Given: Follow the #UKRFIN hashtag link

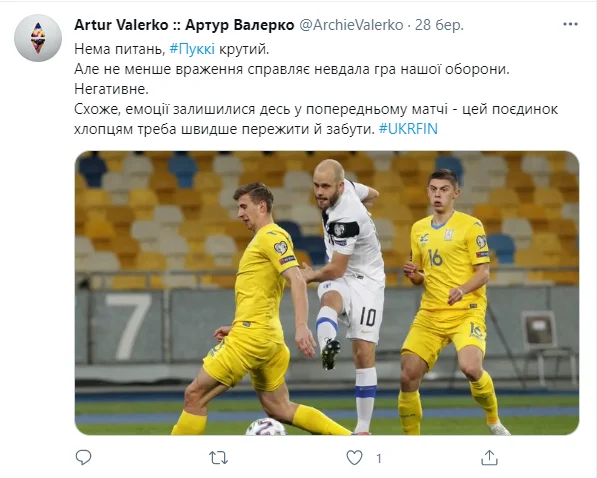Looking at the screenshot, I should [x=408, y=129].
